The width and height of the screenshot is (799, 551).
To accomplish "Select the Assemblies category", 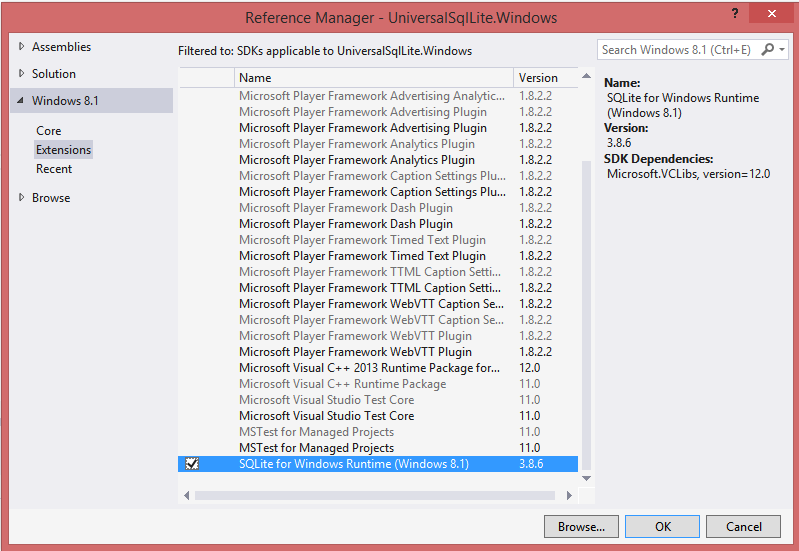I will pos(61,46).
